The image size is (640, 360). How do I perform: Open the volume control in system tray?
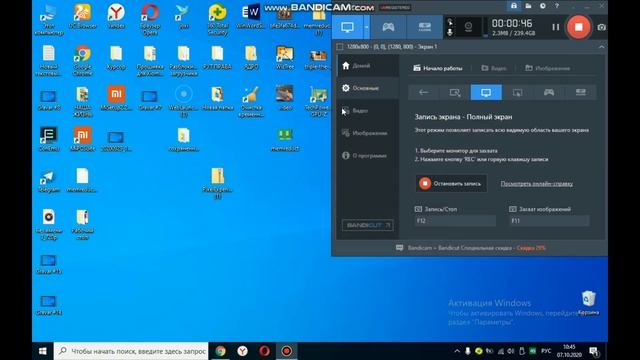pyautogui.click(x=511, y=351)
